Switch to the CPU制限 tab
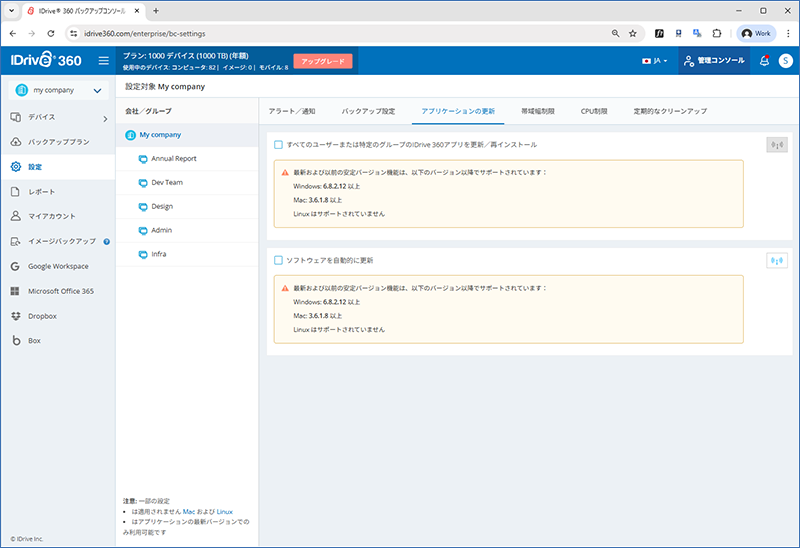This screenshot has width=800, height=548. pos(594,110)
